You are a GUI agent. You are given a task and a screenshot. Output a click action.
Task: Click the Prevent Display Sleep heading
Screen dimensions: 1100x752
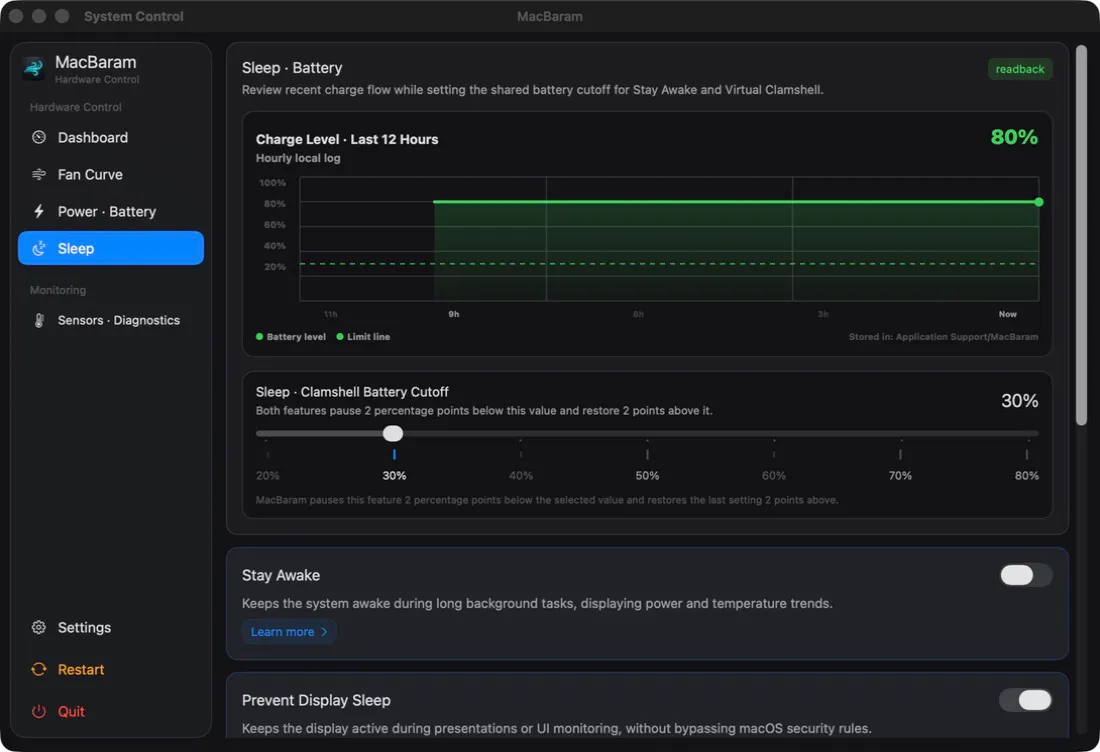click(x=316, y=700)
